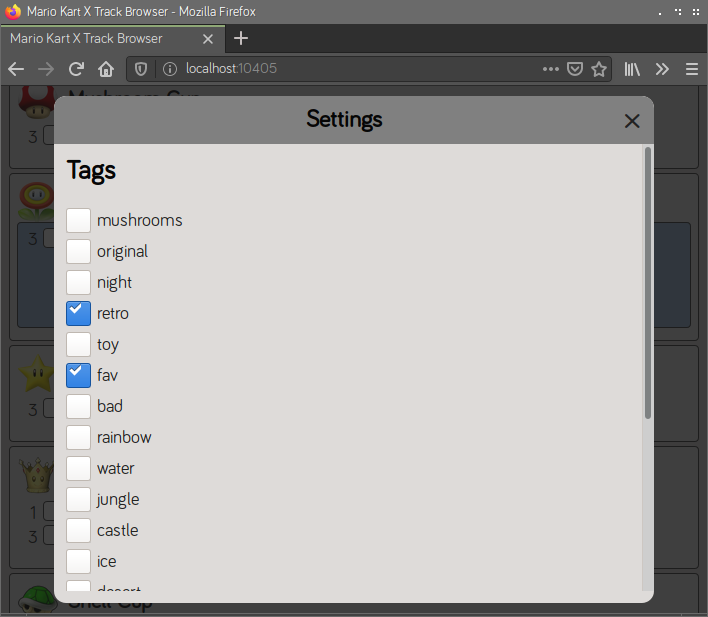The width and height of the screenshot is (708, 617).
Task: Open the Firefox Library menu
Action: pos(632,69)
